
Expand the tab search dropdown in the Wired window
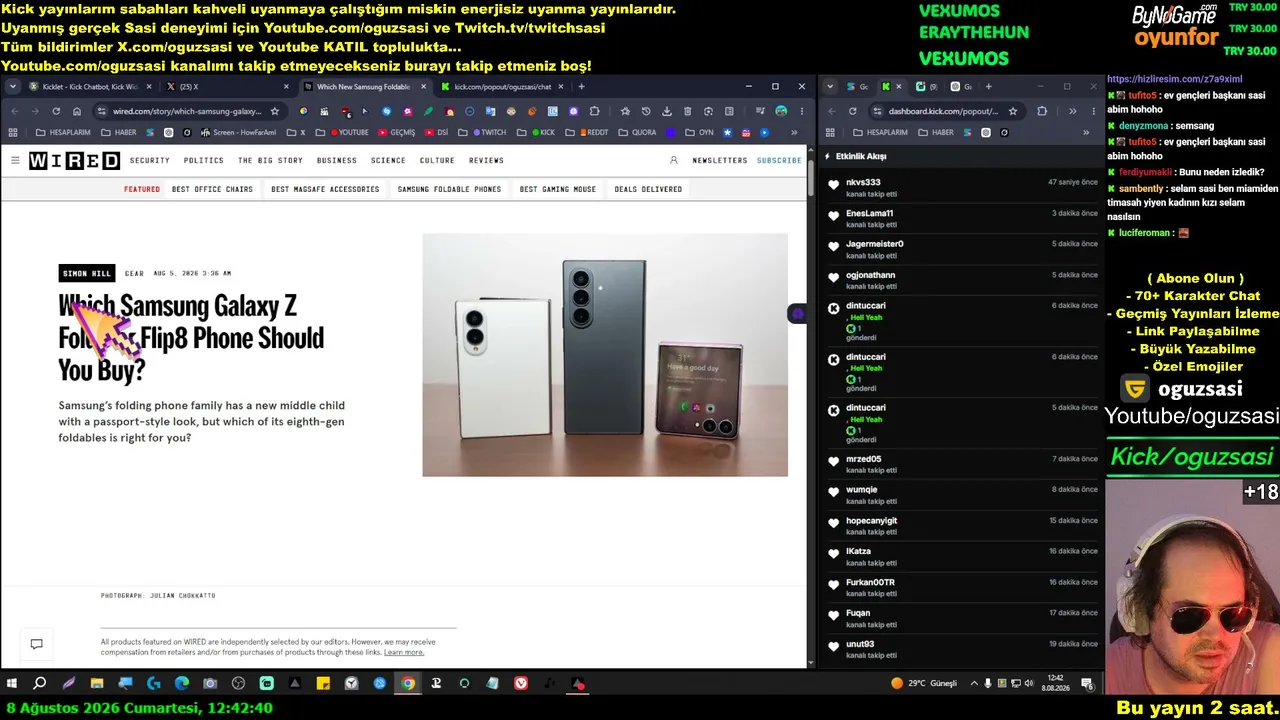13,87
